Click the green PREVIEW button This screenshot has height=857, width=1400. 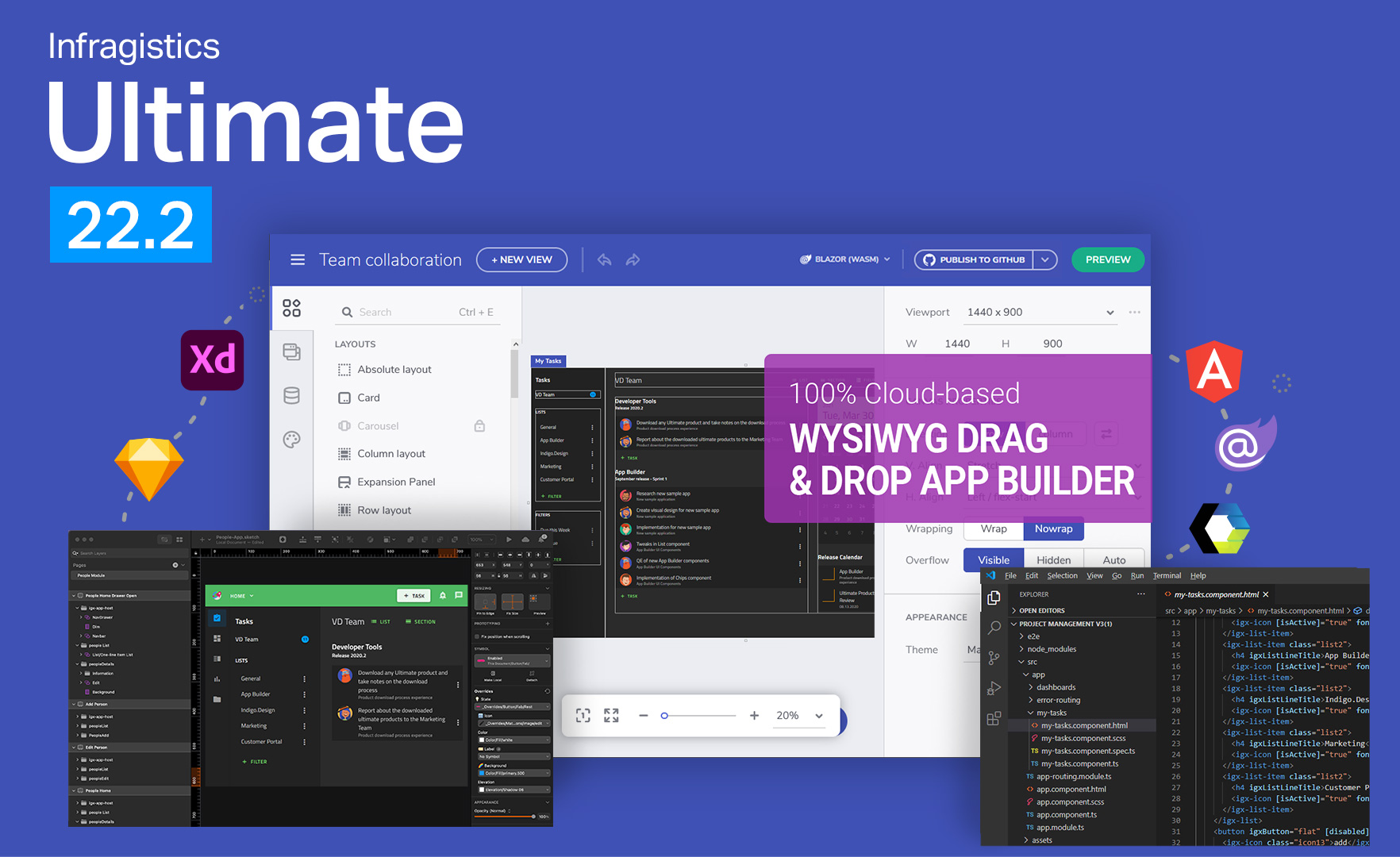pos(1107,259)
